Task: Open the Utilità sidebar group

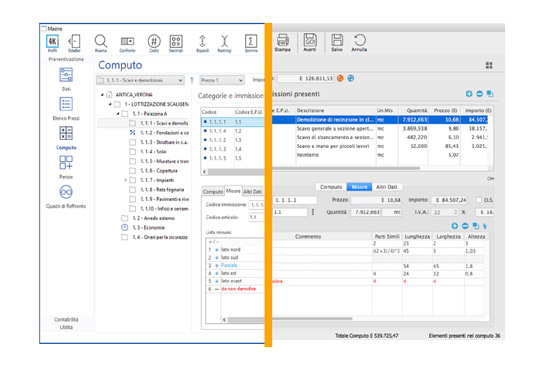Action: 66,327
